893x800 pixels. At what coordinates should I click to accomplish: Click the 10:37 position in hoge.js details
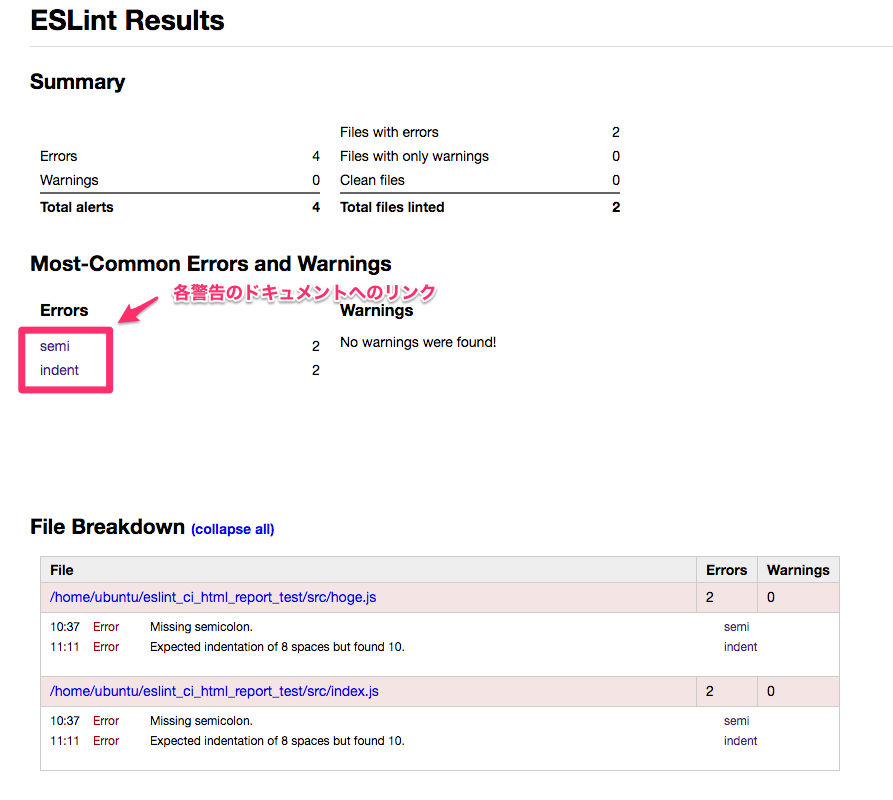[x=64, y=627]
